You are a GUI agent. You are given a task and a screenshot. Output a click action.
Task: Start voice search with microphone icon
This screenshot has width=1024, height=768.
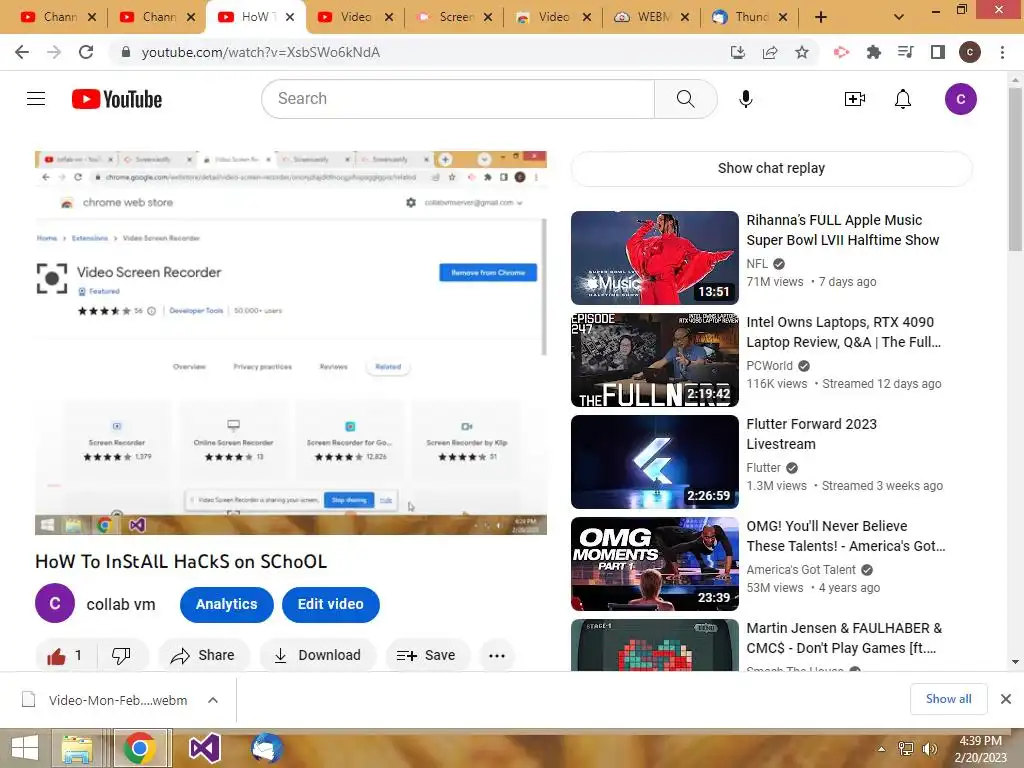click(x=745, y=99)
